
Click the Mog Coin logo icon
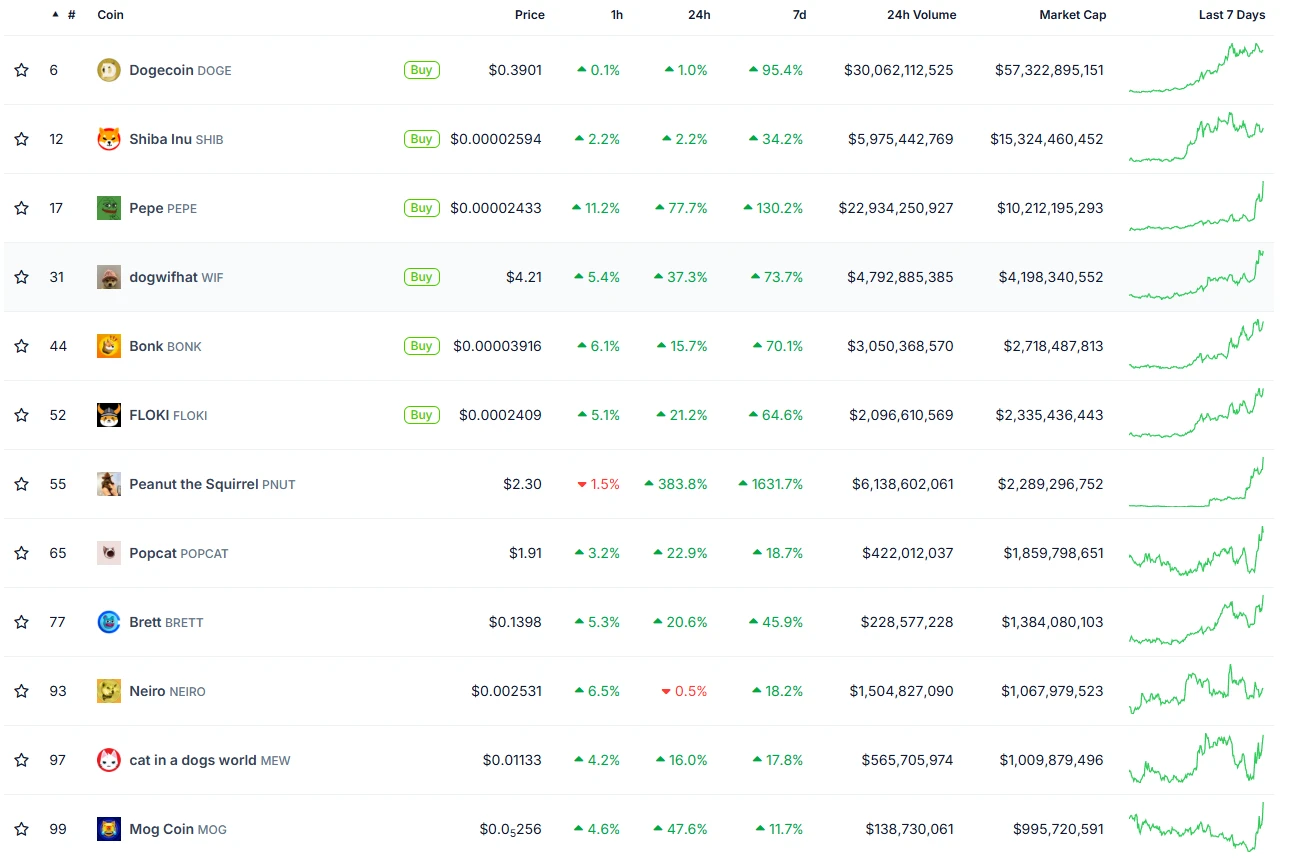click(108, 829)
